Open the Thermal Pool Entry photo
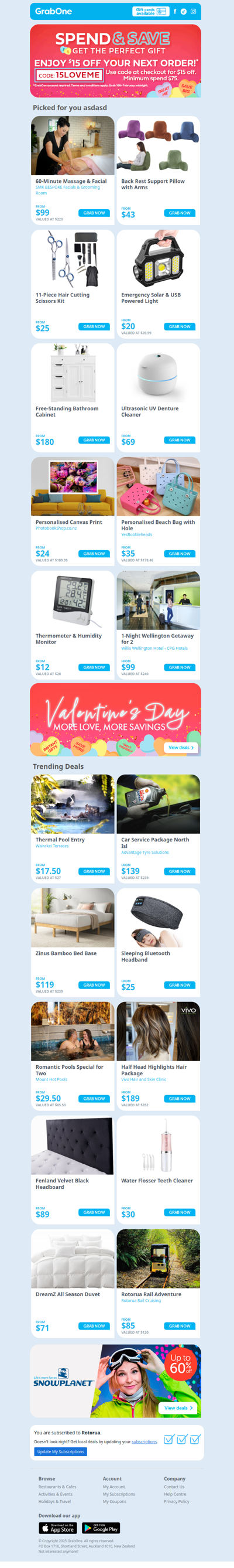Viewport: 234px width, 1568px height. (73, 803)
